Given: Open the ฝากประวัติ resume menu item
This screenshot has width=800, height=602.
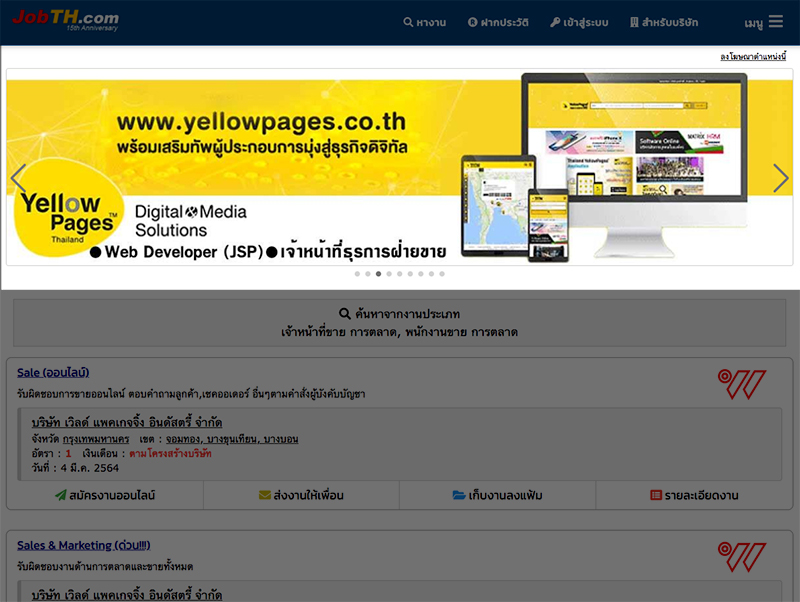Looking at the screenshot, I should pos(498,22).
